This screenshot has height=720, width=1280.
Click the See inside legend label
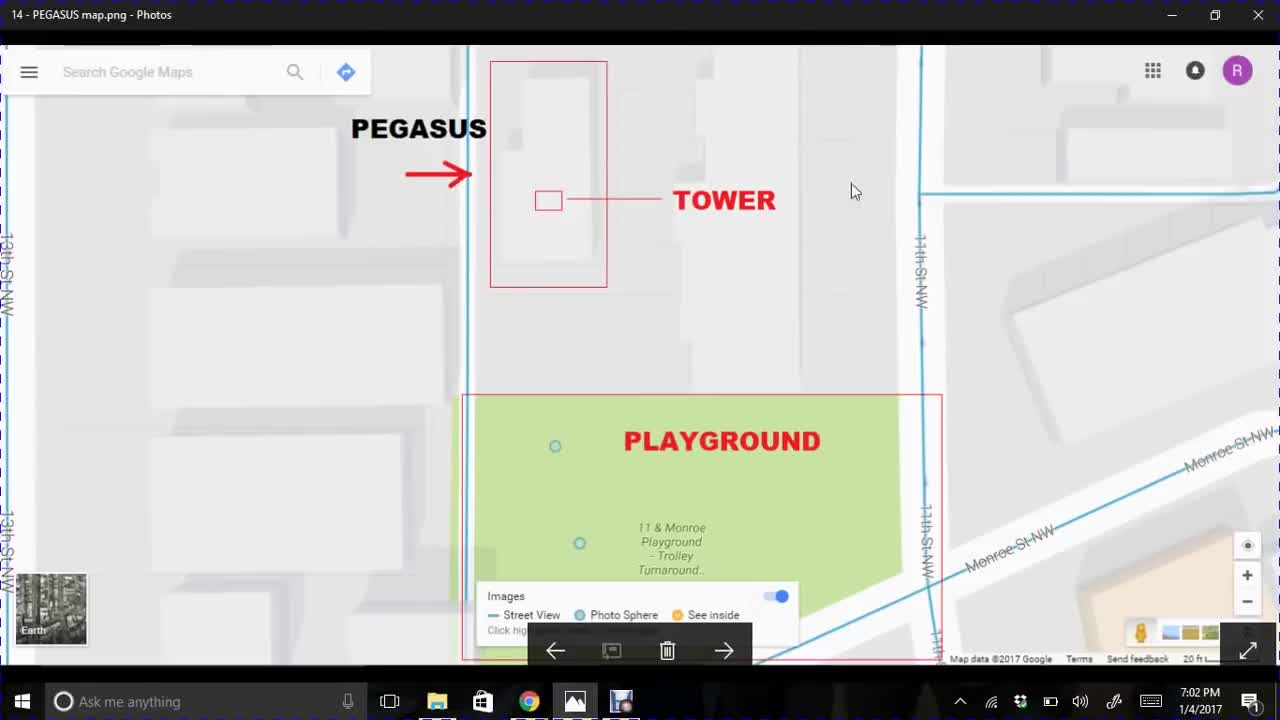(713, 615)
